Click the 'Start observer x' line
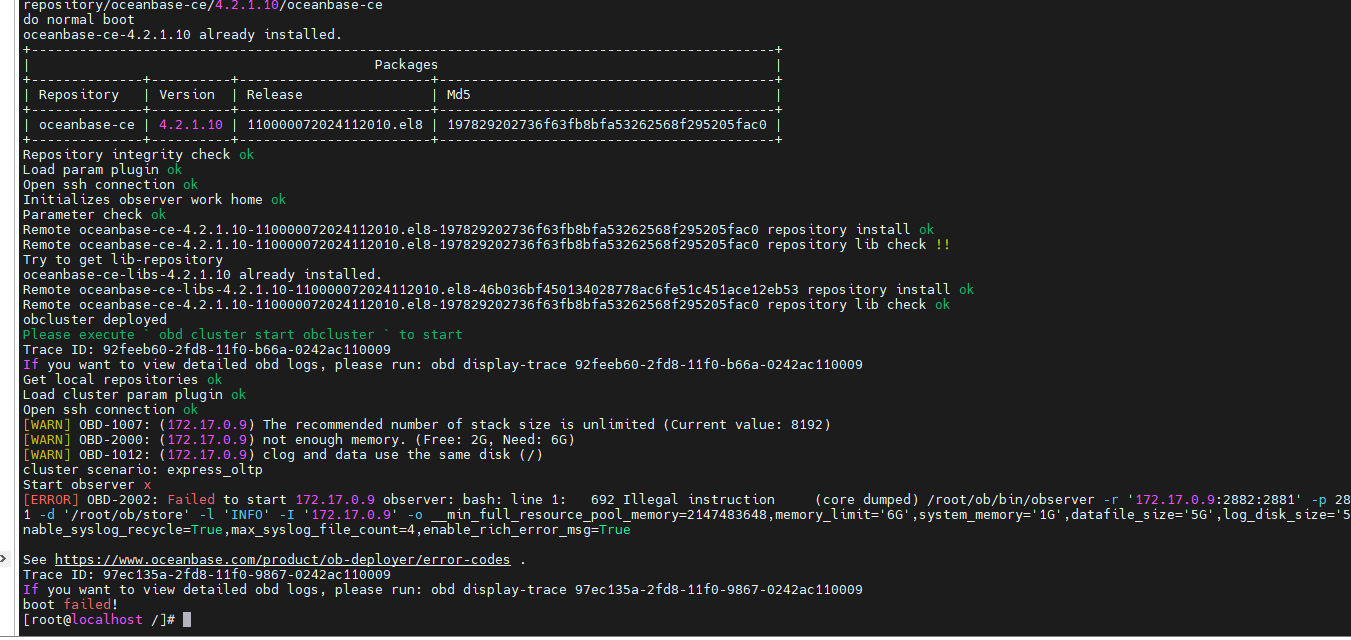 pos(87,485)
